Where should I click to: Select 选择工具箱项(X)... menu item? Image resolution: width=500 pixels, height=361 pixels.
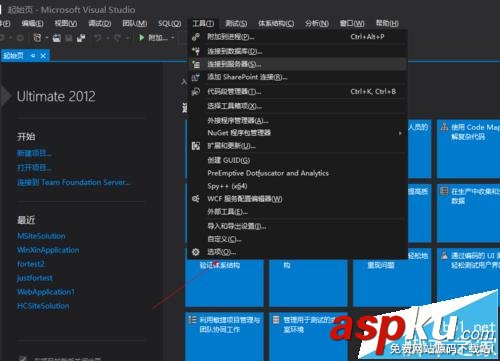click(298, 106)
